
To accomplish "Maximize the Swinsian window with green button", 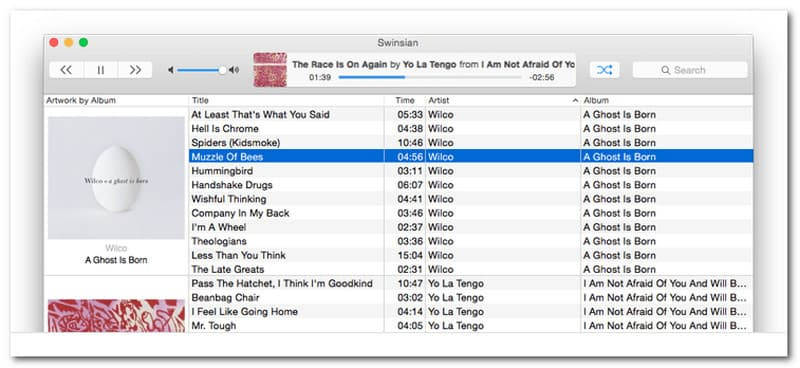I will pyautogui.click(x=83, y=43).
